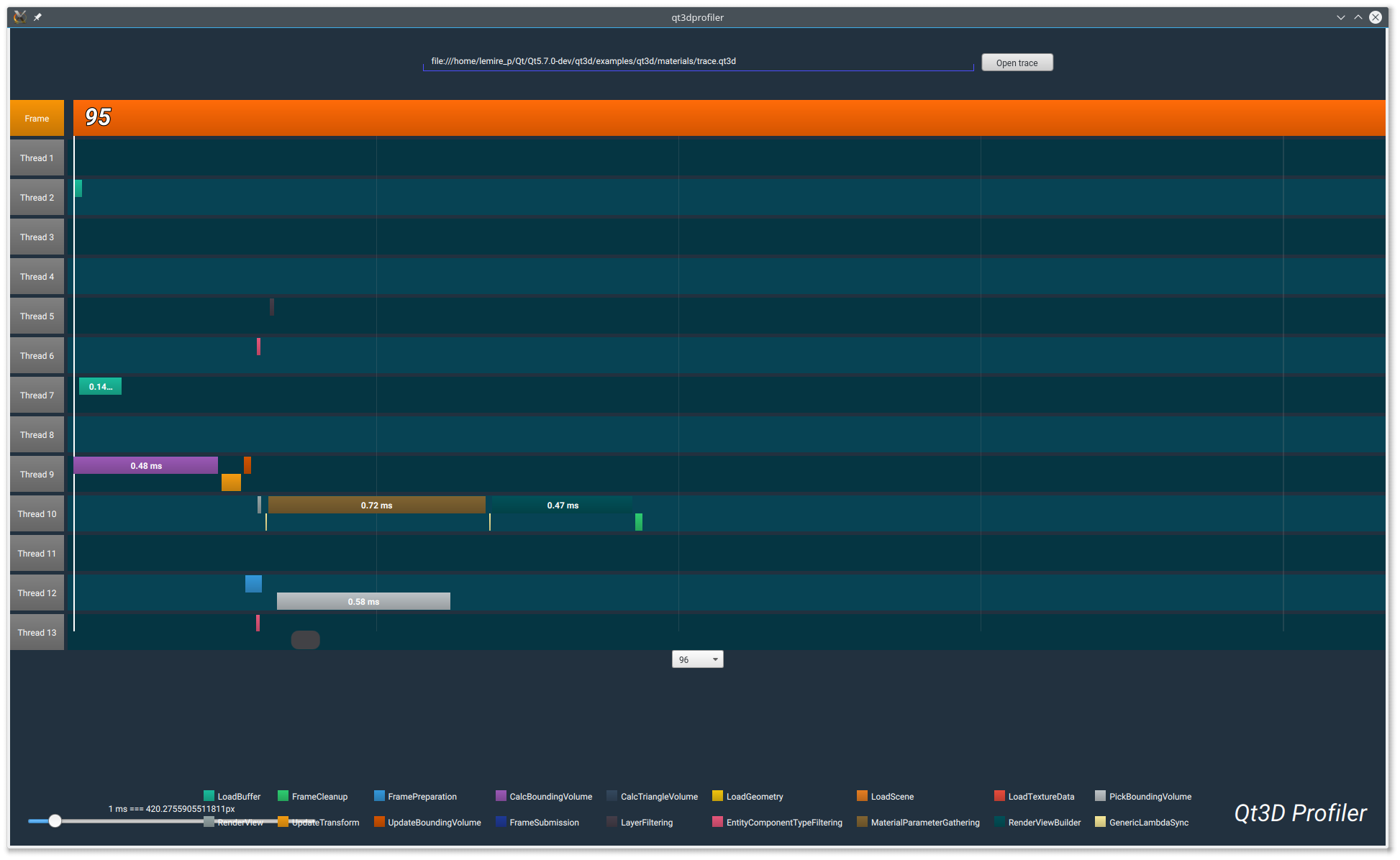Viewport: 1400px width, 860px height.
Task: Select the Thread 3 row label
Action: pyautogui.click(x=37, y=237)
